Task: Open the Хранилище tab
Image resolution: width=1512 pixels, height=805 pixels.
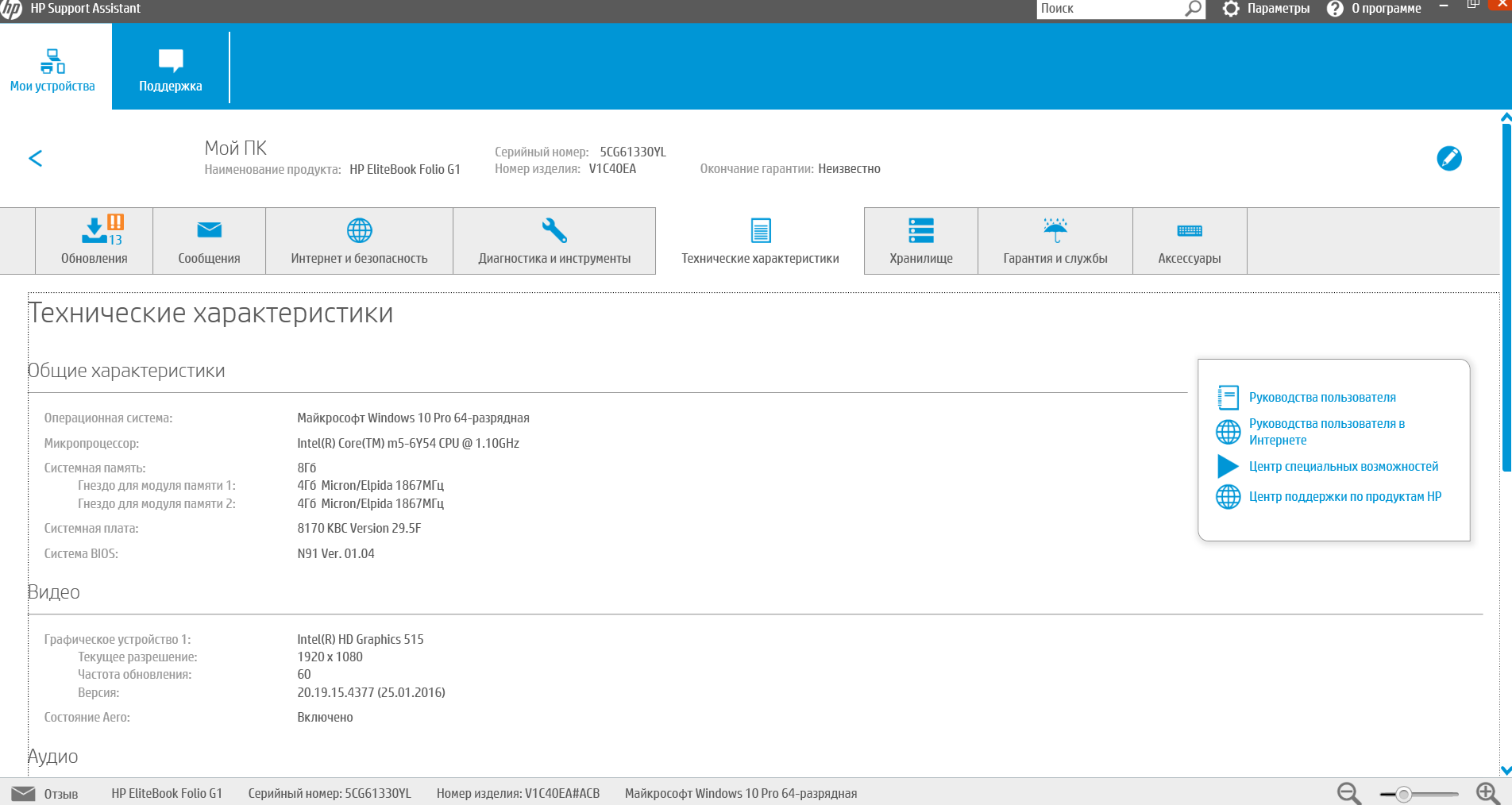Action: point(921,241)
